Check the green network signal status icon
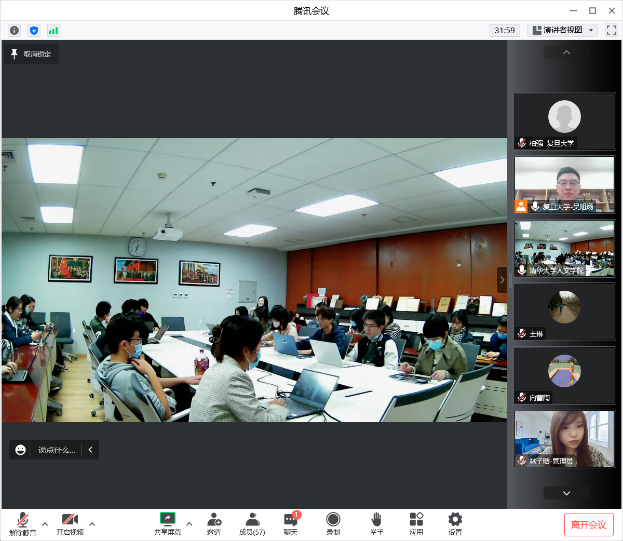The width and height of the screenshot is (623, 541). [53, 31]
